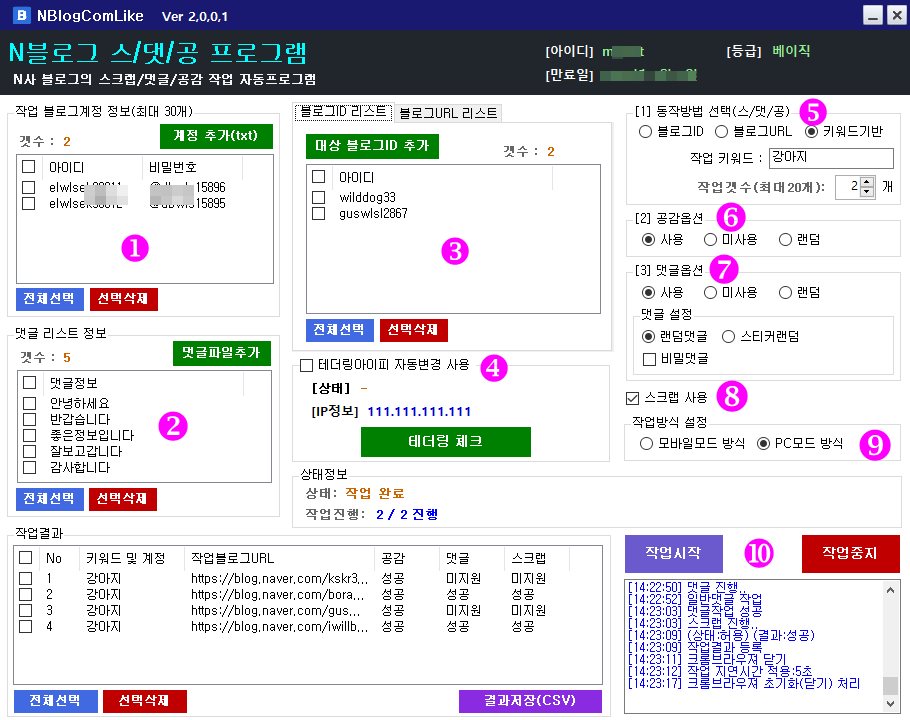Screen dimensions: 910x720
Task: Click the log scrollbar down arrow
Action: tap(890, 704)
